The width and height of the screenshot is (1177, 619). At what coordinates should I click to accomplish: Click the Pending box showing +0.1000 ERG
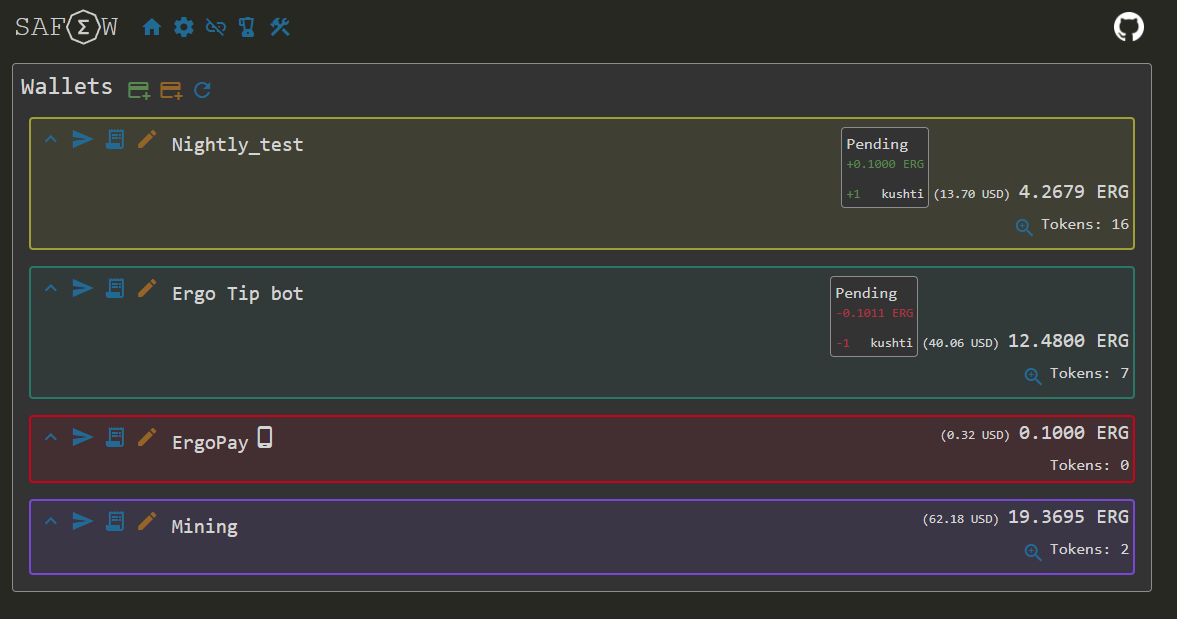(x=885, y=167)
